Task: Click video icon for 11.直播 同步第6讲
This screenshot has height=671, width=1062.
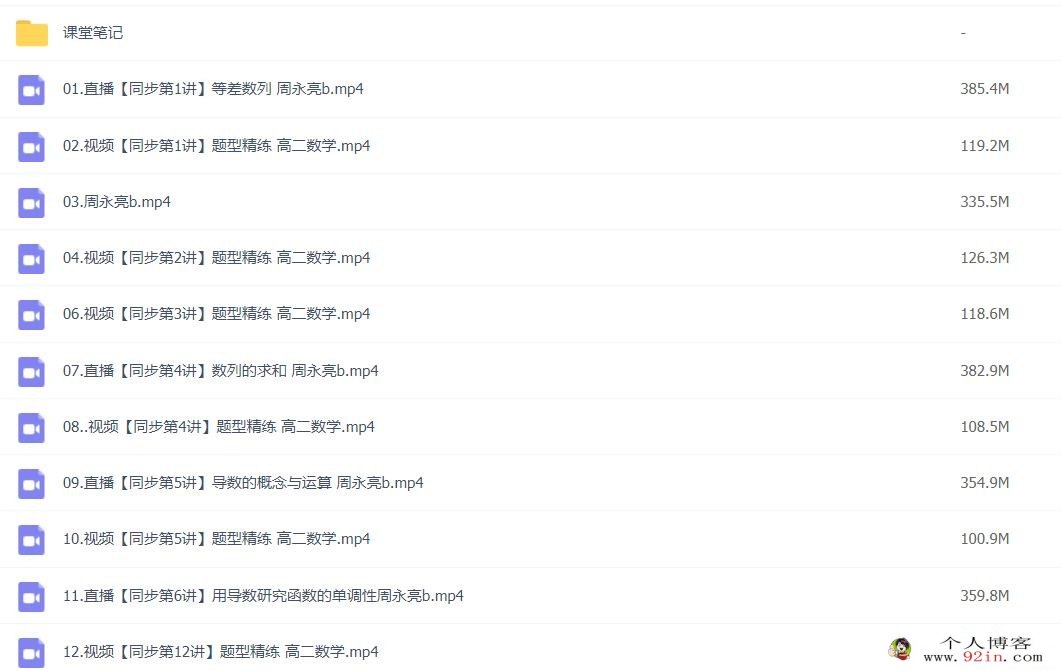Action: coord(31,597)
